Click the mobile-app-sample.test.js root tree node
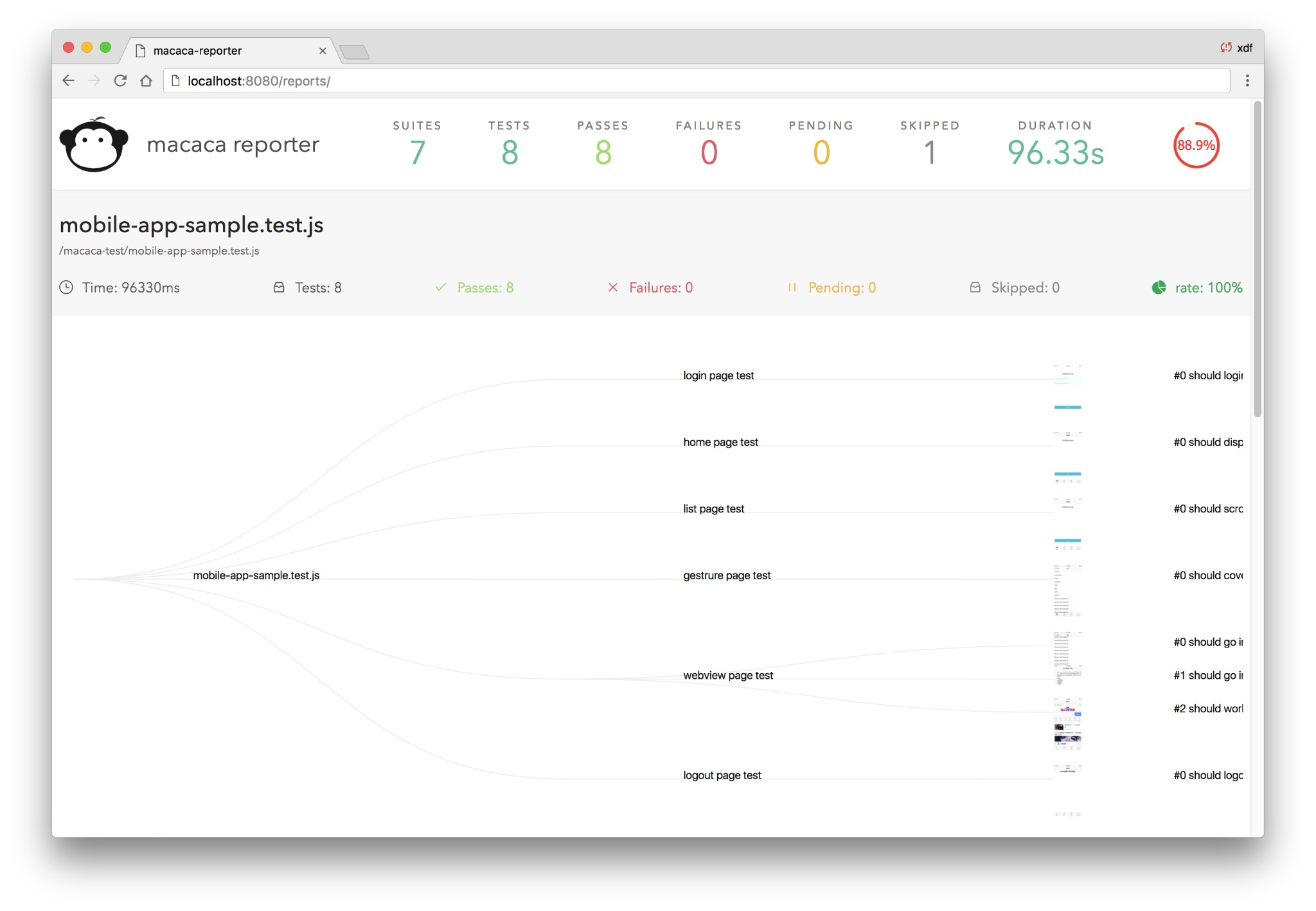 click(x=256, y=576)
